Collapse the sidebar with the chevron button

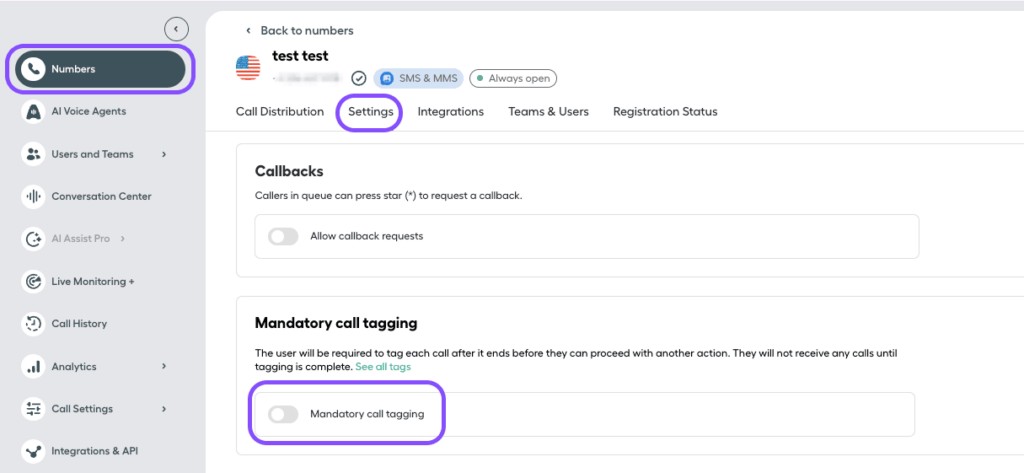tap(176, 29)
